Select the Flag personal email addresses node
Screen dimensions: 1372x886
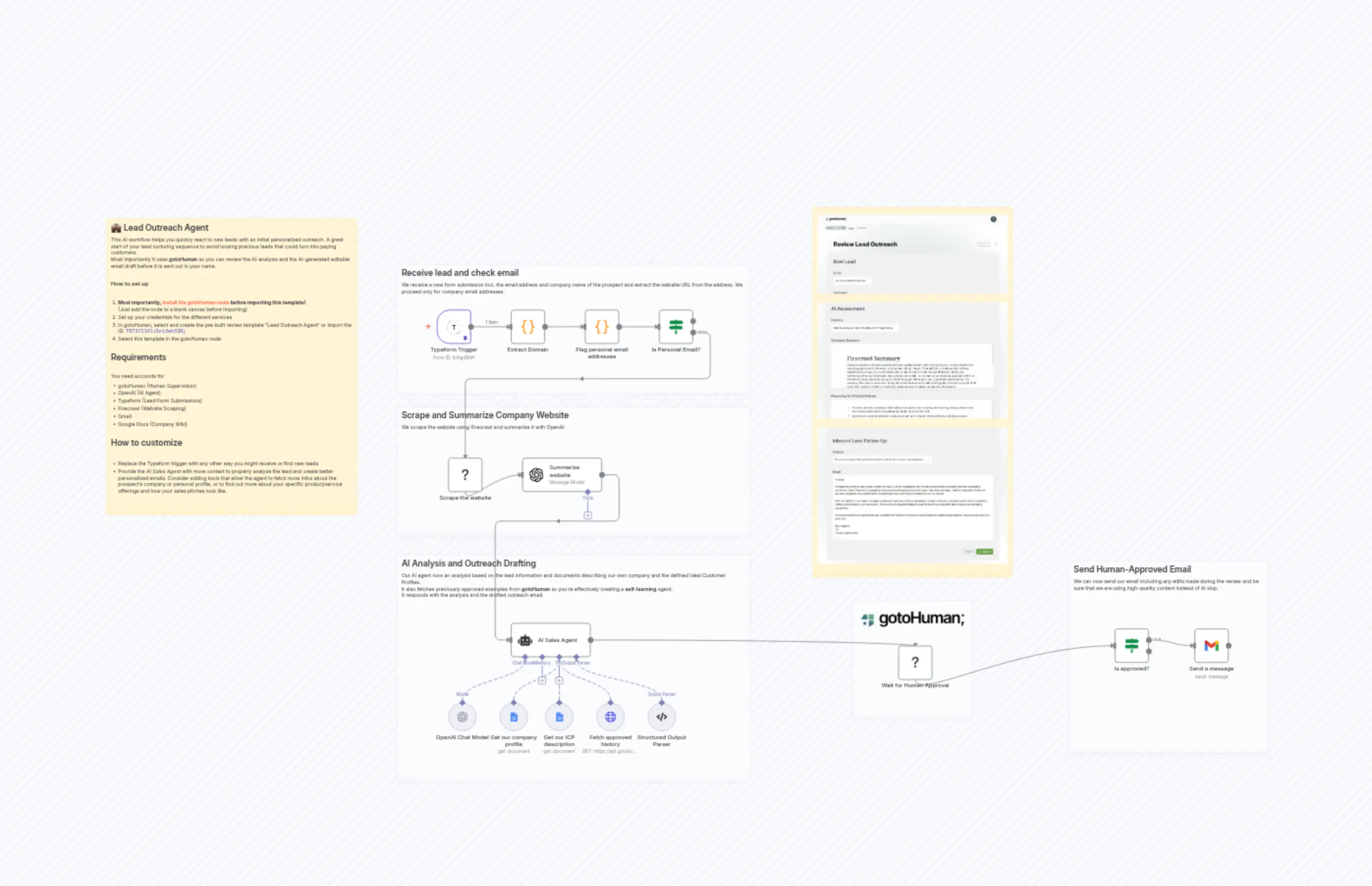coord(602,326)
